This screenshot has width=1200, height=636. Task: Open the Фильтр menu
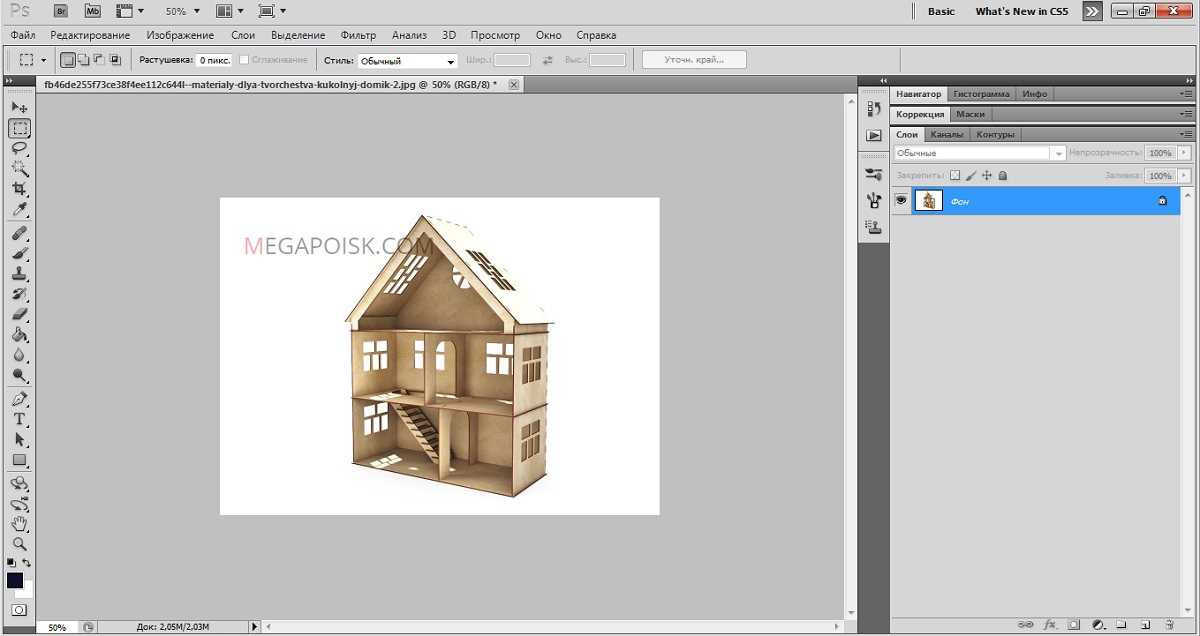point(358,35)
